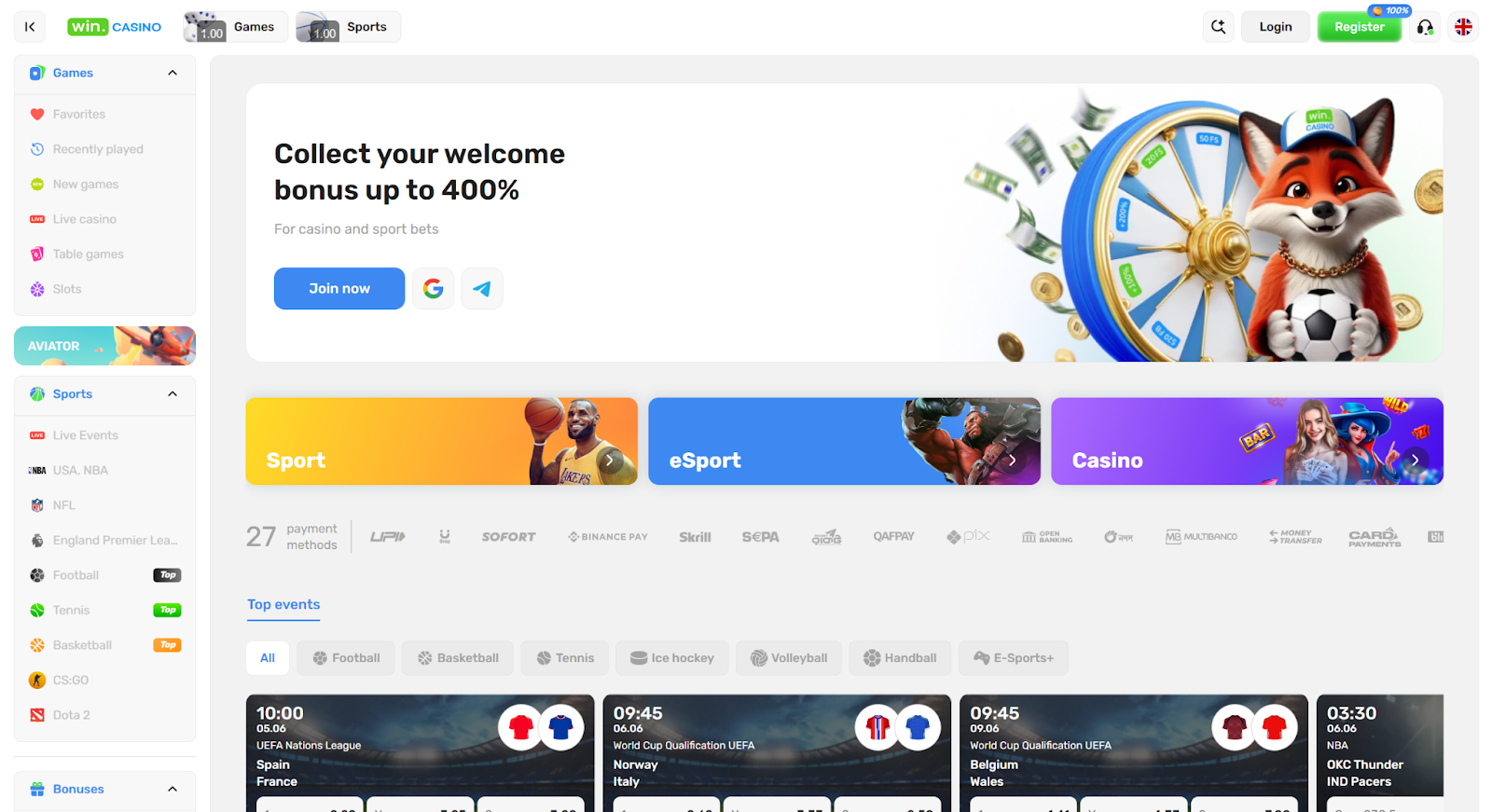Sign up using the Telegram icon
This screenshot has height=812, width=1492.
pyautogui.click(x=482, y=289)
